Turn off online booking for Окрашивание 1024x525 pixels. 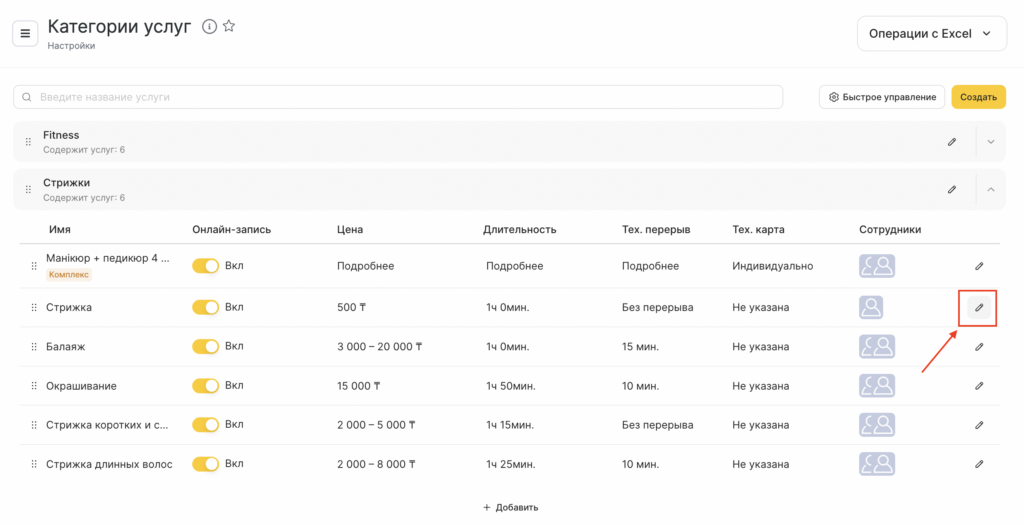tap(205, 385)
